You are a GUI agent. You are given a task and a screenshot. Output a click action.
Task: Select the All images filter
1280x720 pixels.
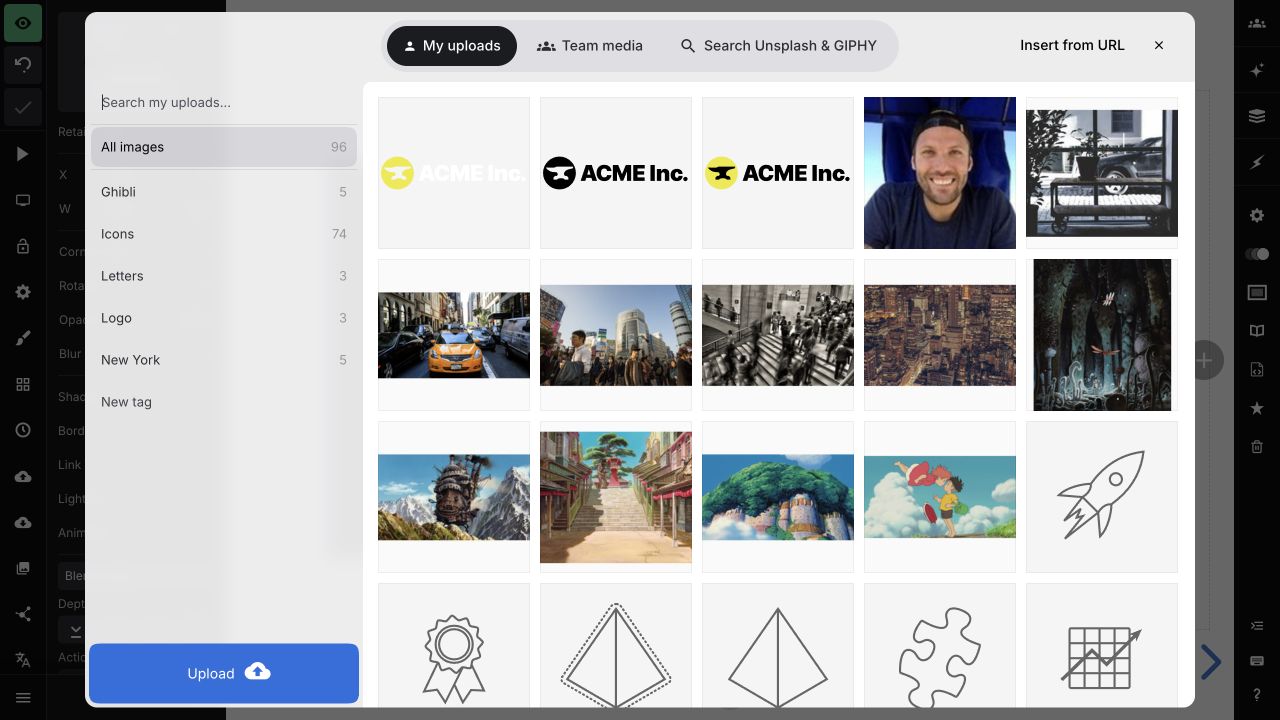[224, 147]
